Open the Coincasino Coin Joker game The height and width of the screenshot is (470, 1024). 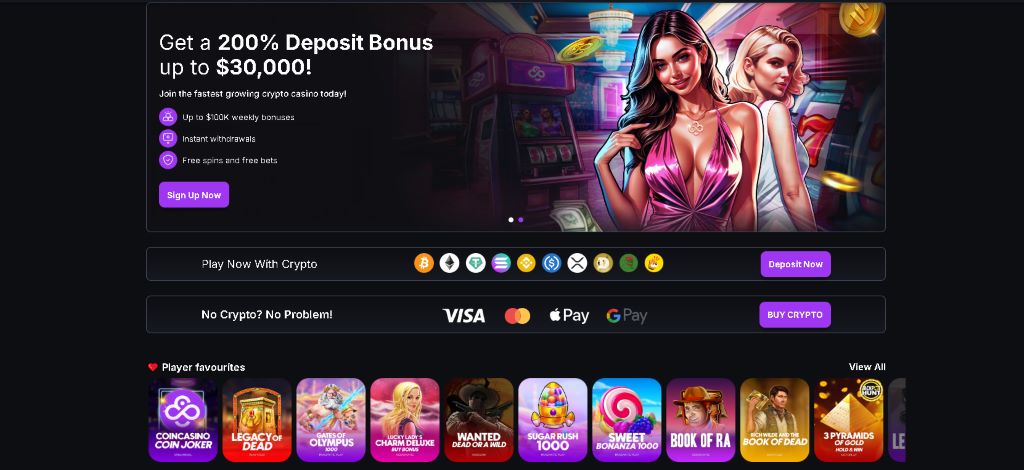pos(183,420)
